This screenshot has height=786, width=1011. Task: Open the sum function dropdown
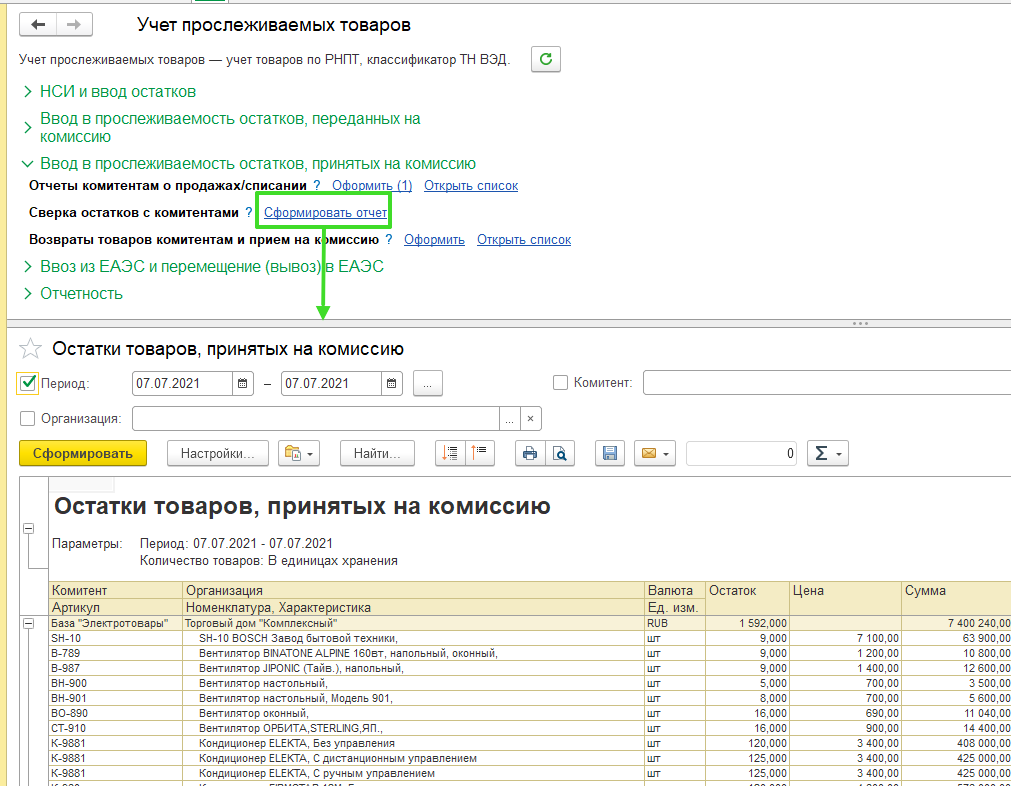point(827,454)
